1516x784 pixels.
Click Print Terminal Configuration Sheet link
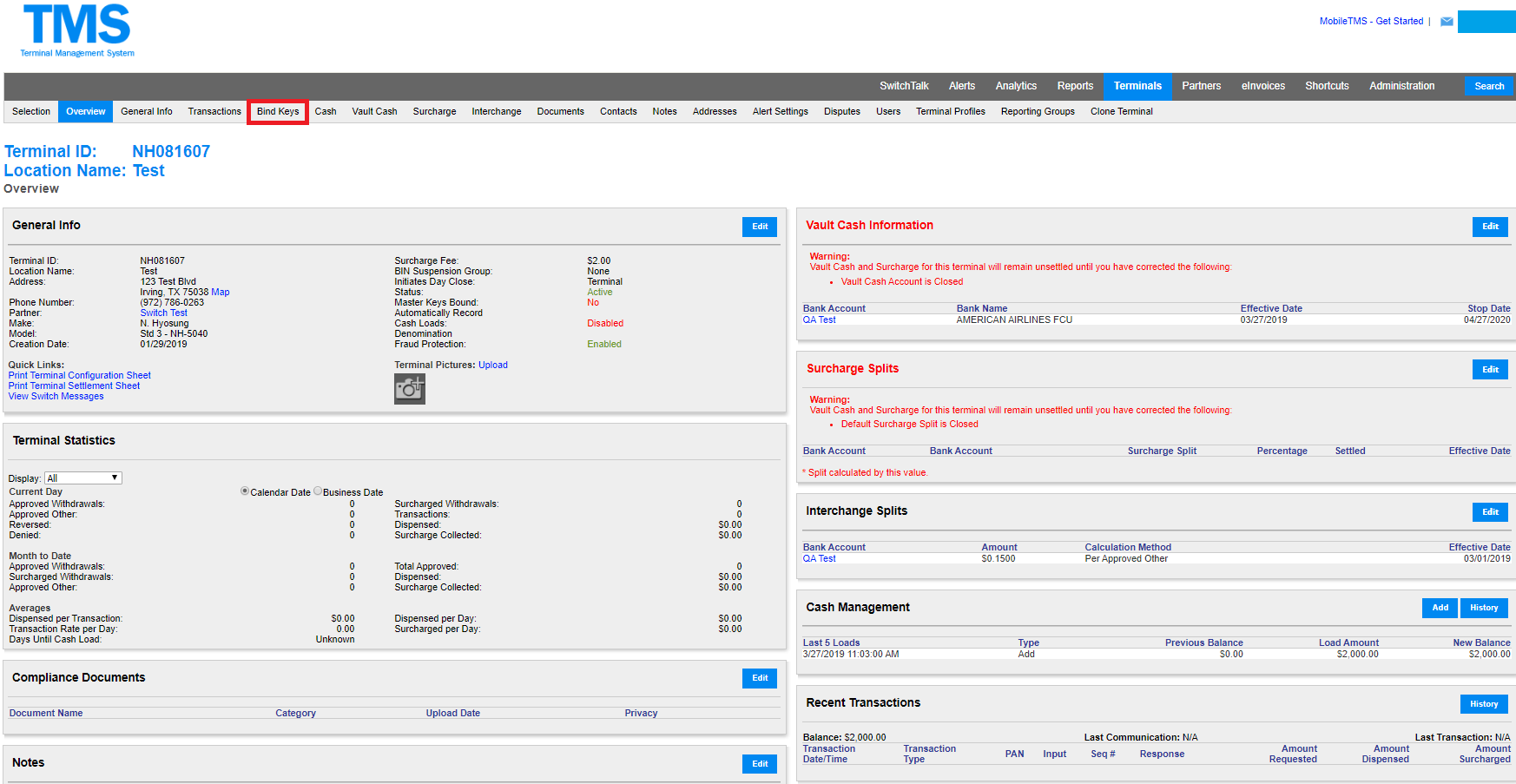tap(80, 375)
